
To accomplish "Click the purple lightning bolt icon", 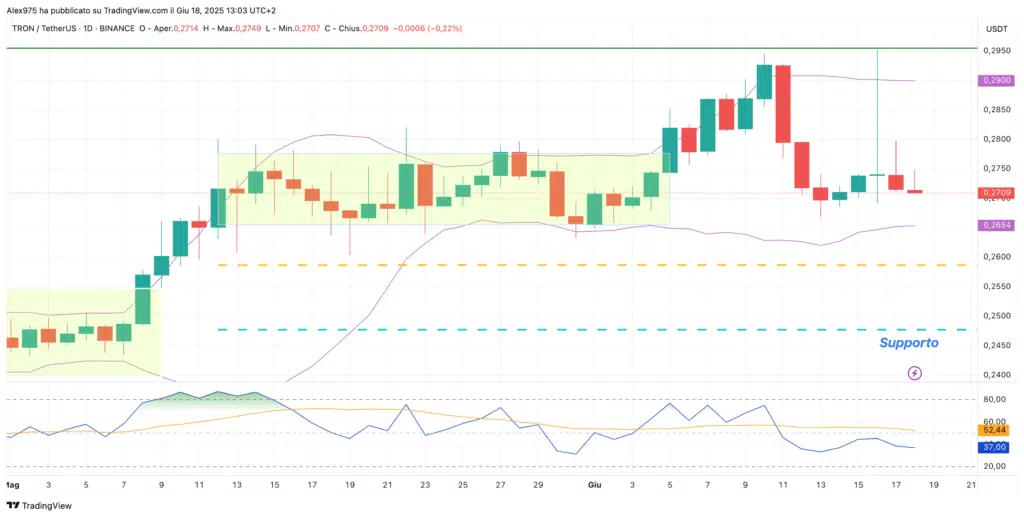I will pos(914,373).
